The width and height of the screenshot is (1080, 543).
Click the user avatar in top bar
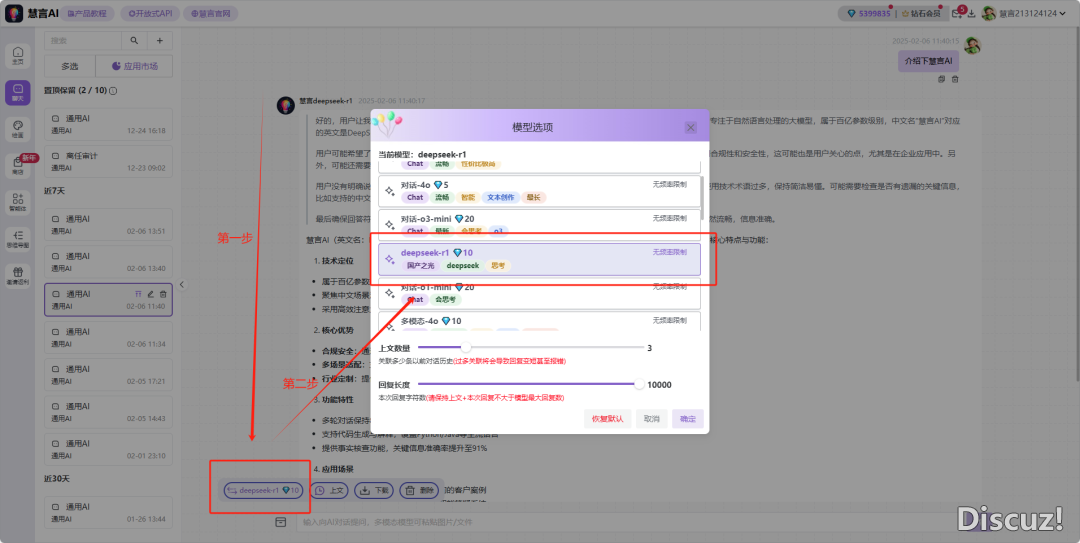[x=989, y=13]
